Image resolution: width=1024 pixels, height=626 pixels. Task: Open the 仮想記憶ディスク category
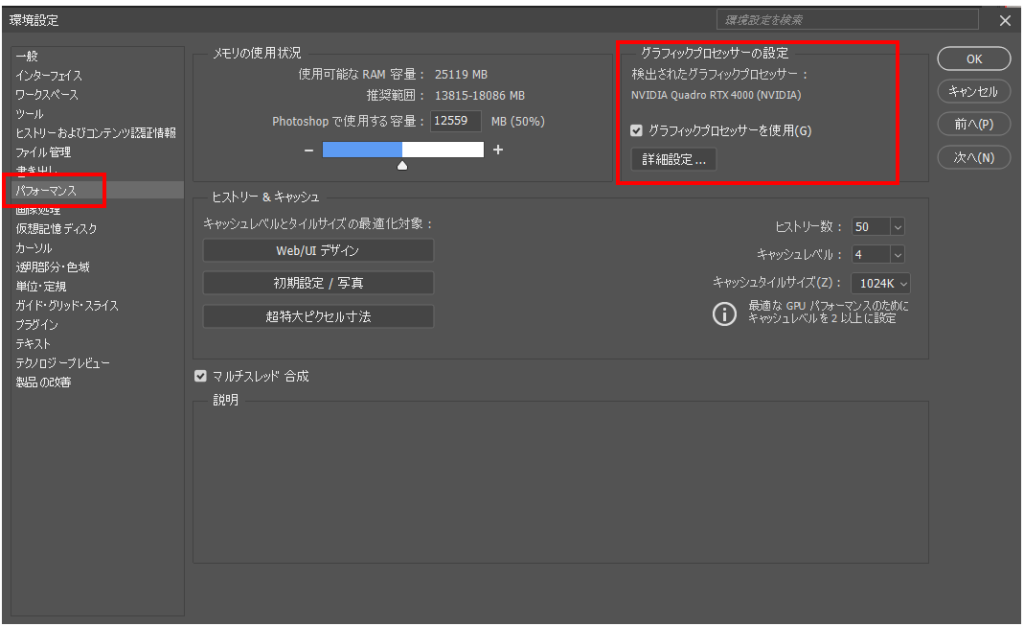pyautogui.click(x=57, y=229)
